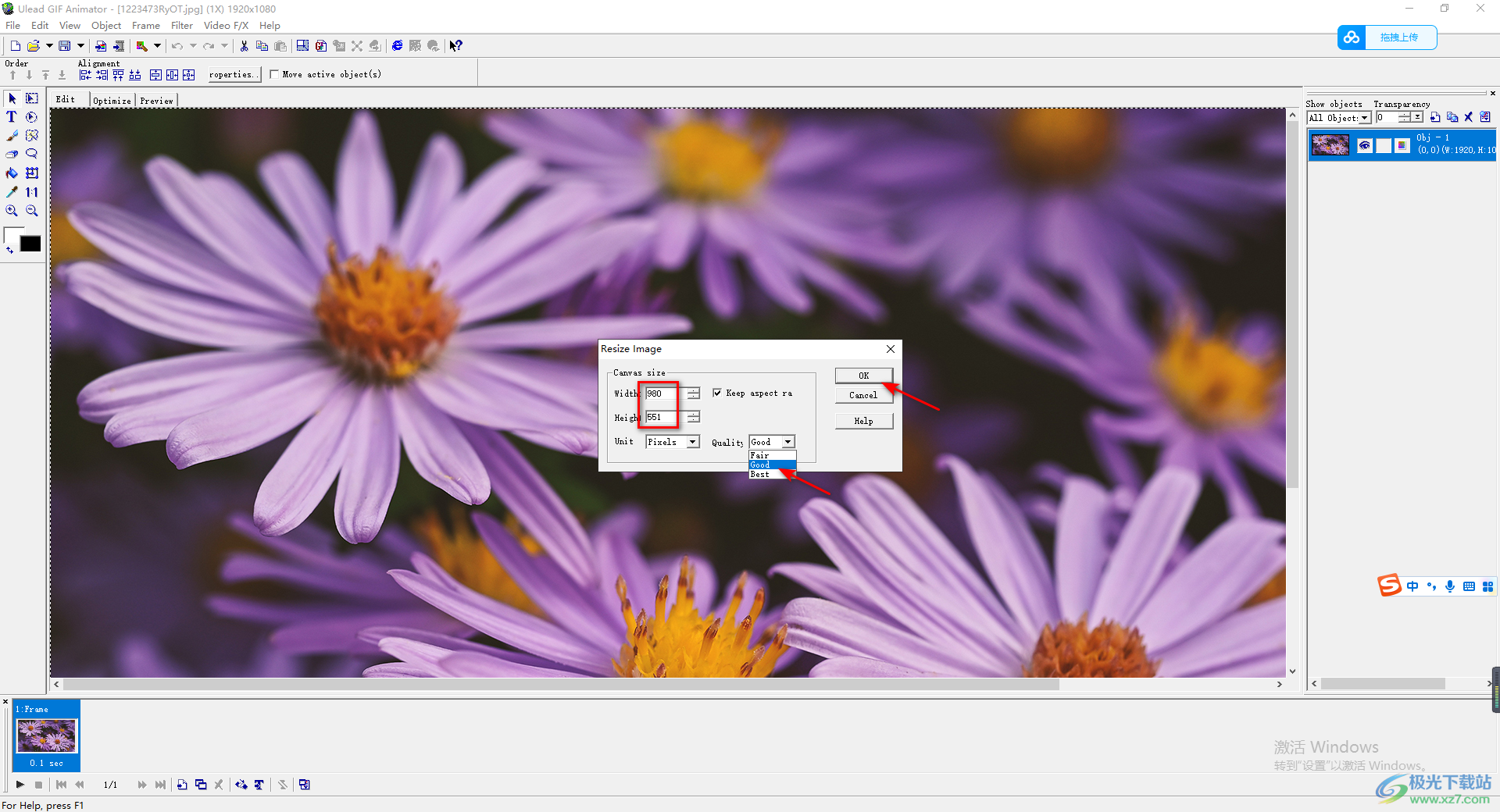Screen dimensions: 1500x812
Task: Select the Eraser tool
Action: (12, 155)
